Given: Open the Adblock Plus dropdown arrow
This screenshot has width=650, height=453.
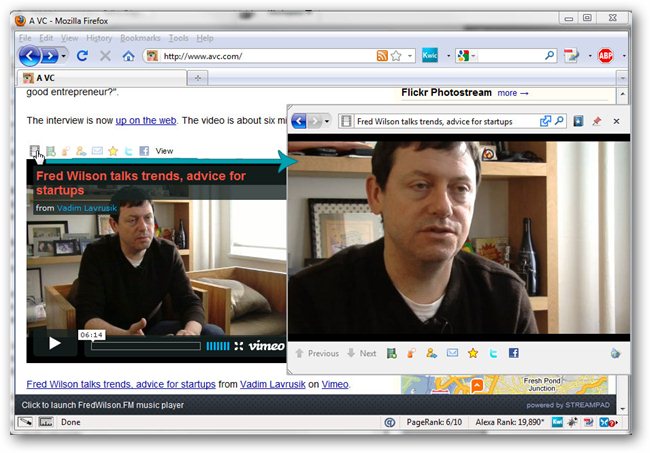Looking at the screenshot, I should [624, 56].
